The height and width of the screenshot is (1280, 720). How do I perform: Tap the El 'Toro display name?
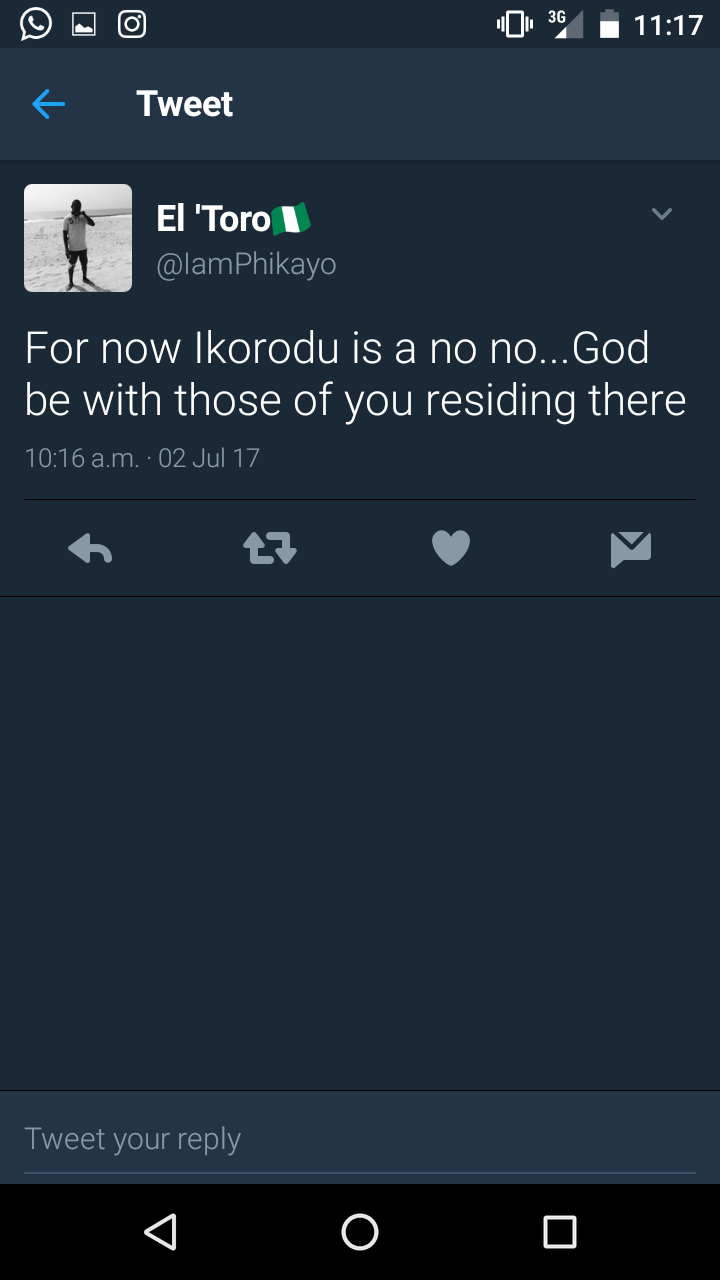click(214, 218)
